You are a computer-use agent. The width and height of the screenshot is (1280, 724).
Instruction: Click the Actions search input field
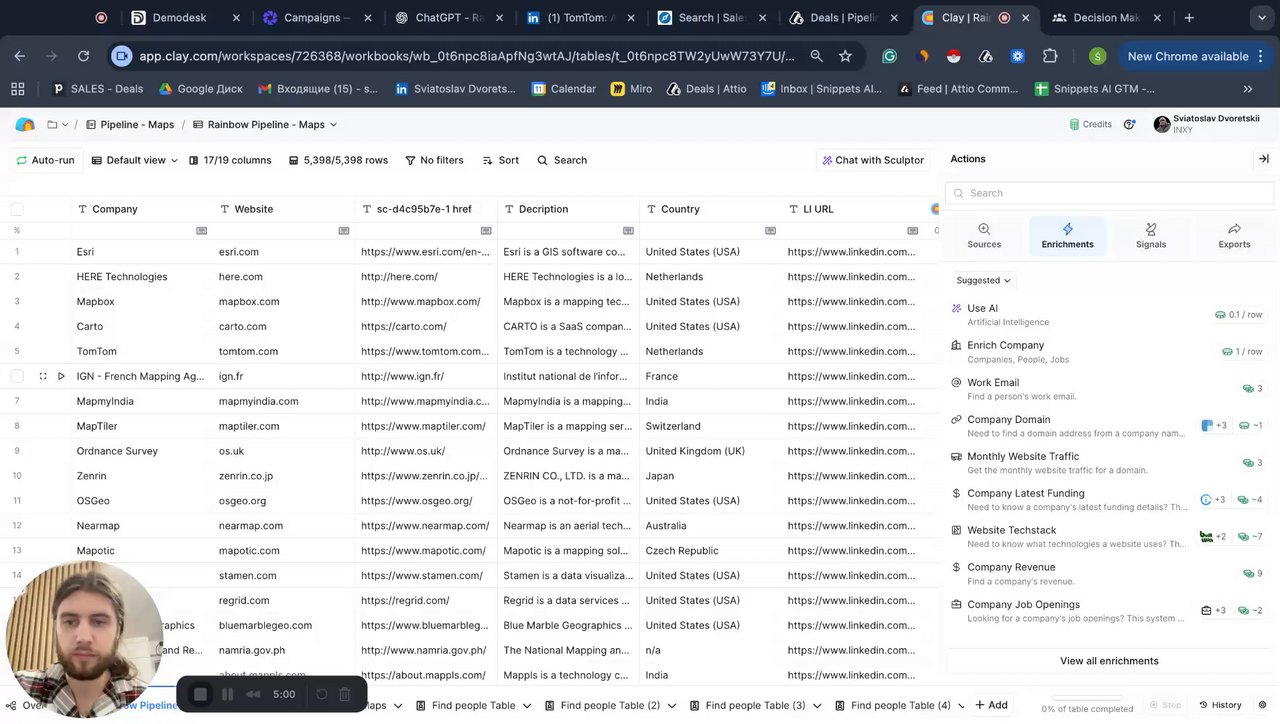[1109, 193]
